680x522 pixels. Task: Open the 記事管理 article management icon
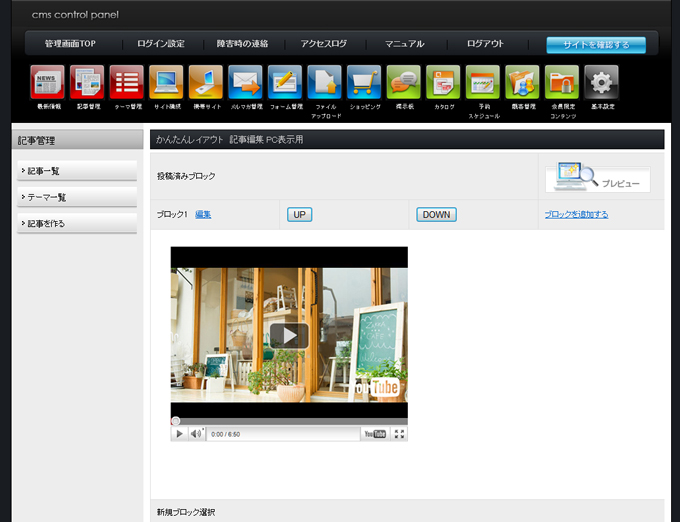coord(87,82)
